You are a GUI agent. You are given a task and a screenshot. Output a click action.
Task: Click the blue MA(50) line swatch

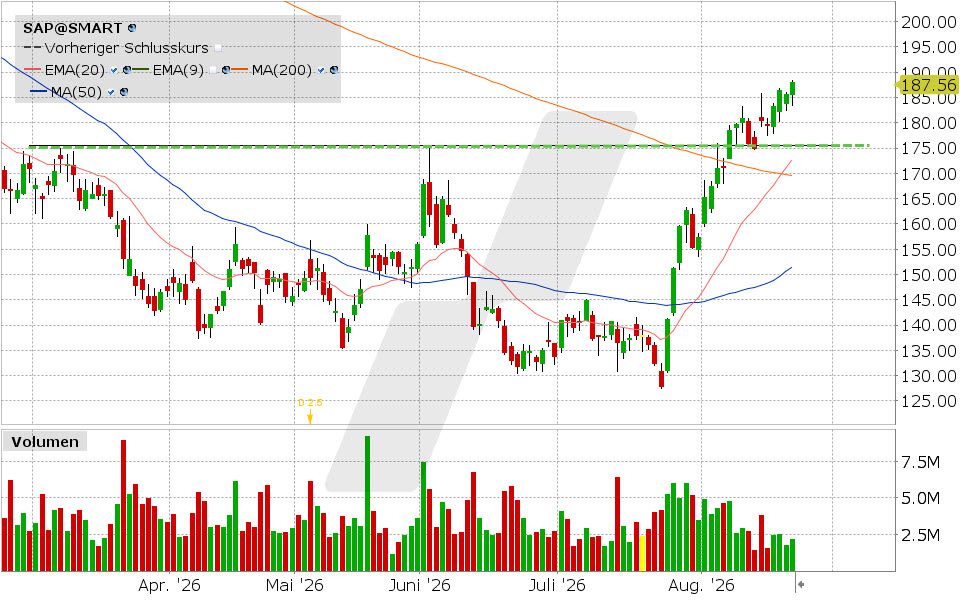[39, 91]
